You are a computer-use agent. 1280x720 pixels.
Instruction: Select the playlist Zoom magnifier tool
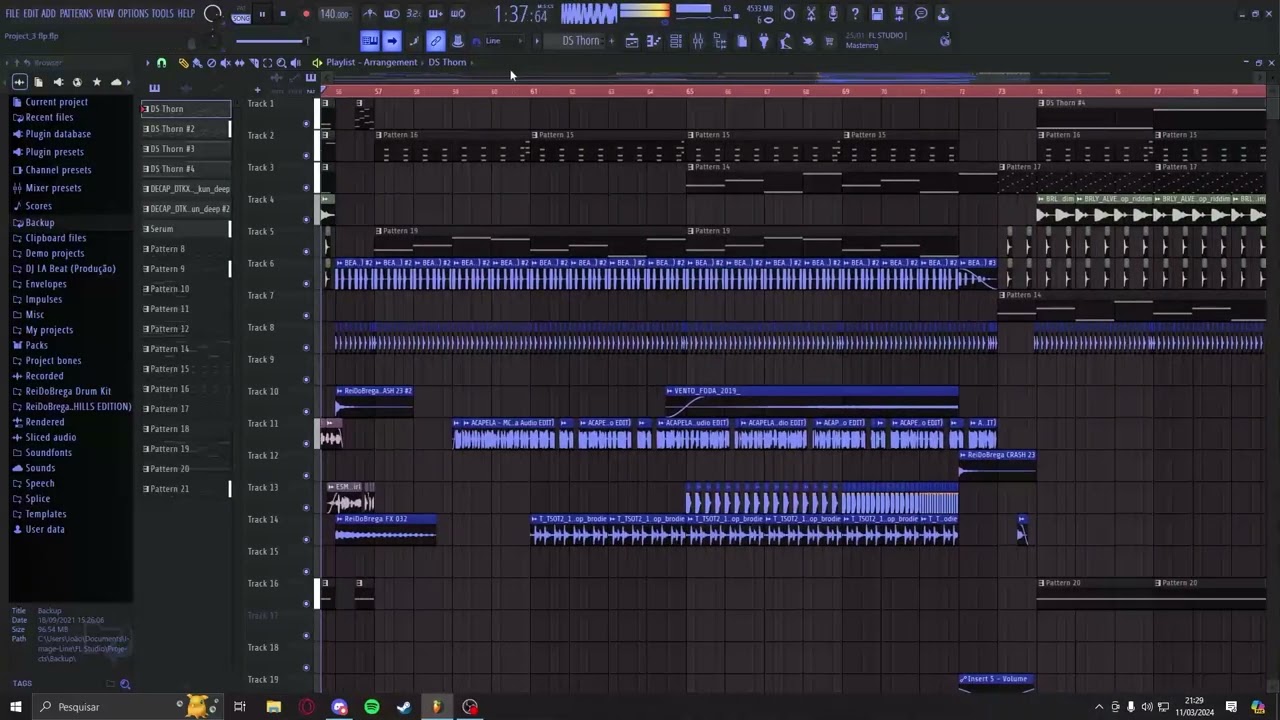click(281, 63)
